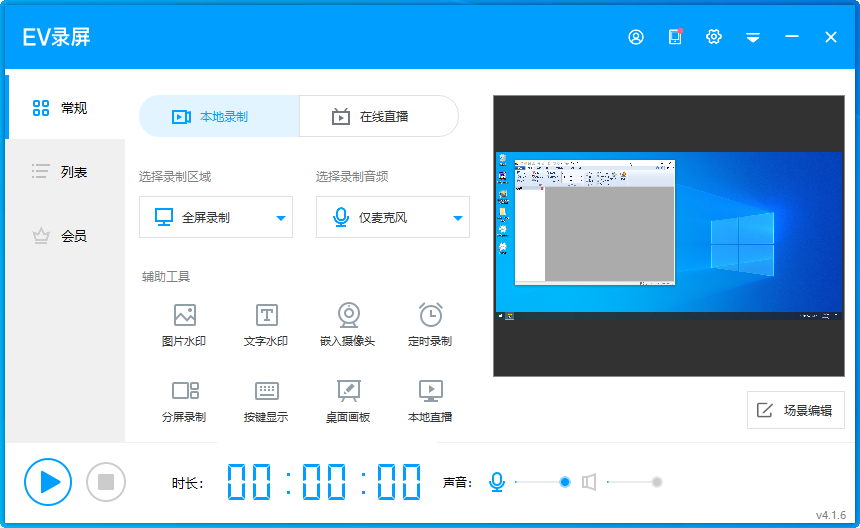Open the 按键显示 keyboard tool
This screenshot has width=860, height=528.
point(267,401)
